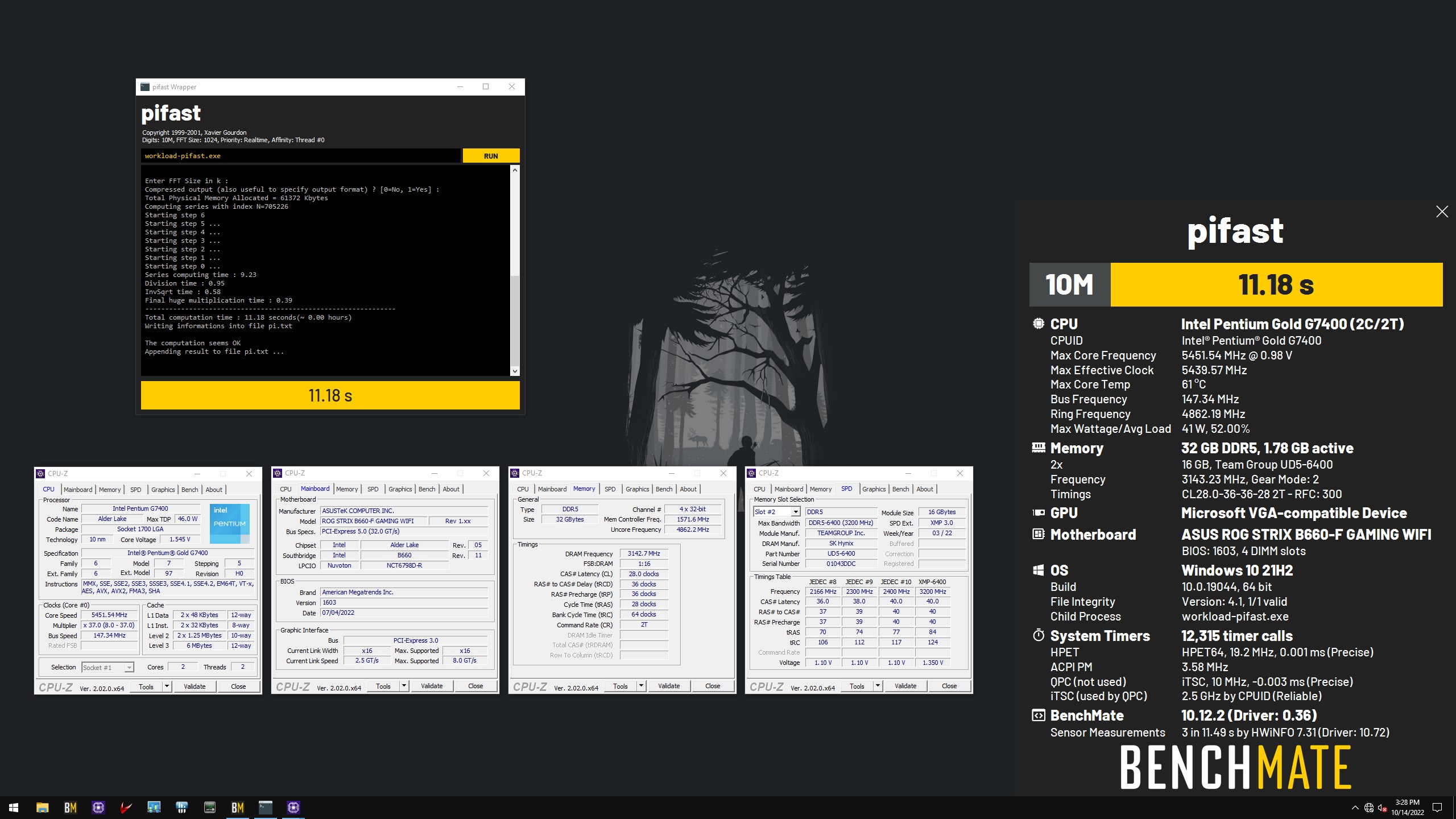Open SPD tab in CPU-Z CPU window
1456x819 pixels.
[x=135, y=490]
